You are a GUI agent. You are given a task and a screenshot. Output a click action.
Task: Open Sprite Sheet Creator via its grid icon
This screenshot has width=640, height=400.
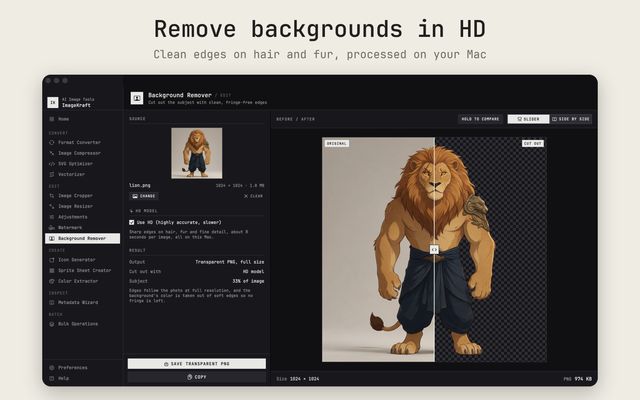[x=52, y=271]
